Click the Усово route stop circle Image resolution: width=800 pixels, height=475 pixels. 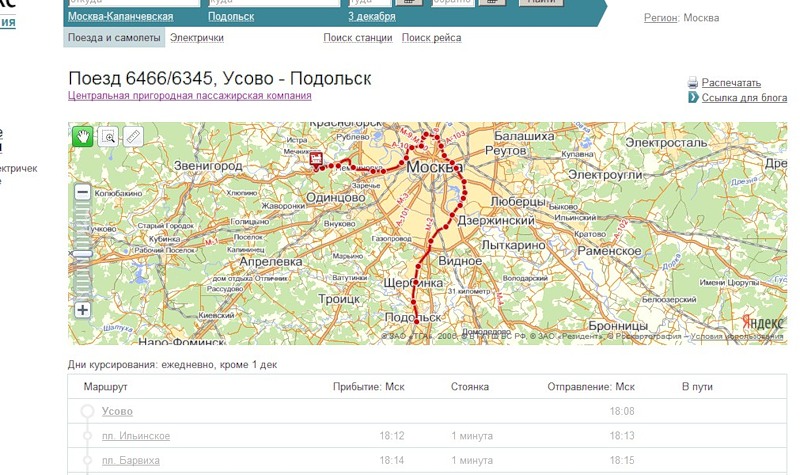[87, 411]
